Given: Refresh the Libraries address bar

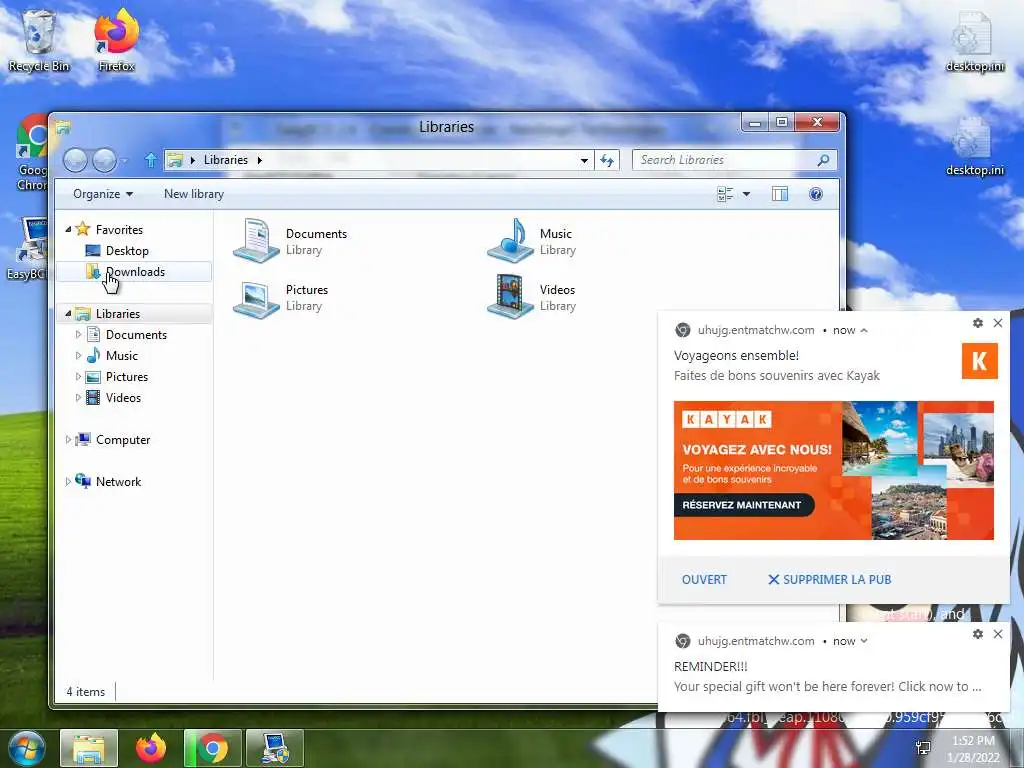Looking at the screenshot, I should (607, 160).
